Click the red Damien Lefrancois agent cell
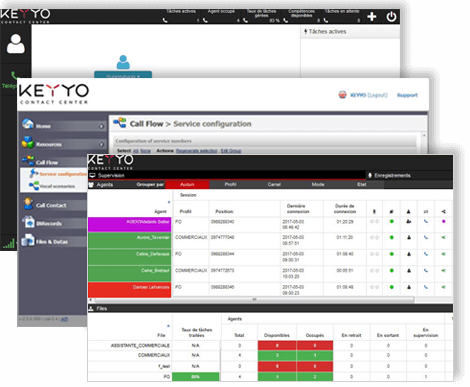 pyautogui.click(x=130, y=290)
